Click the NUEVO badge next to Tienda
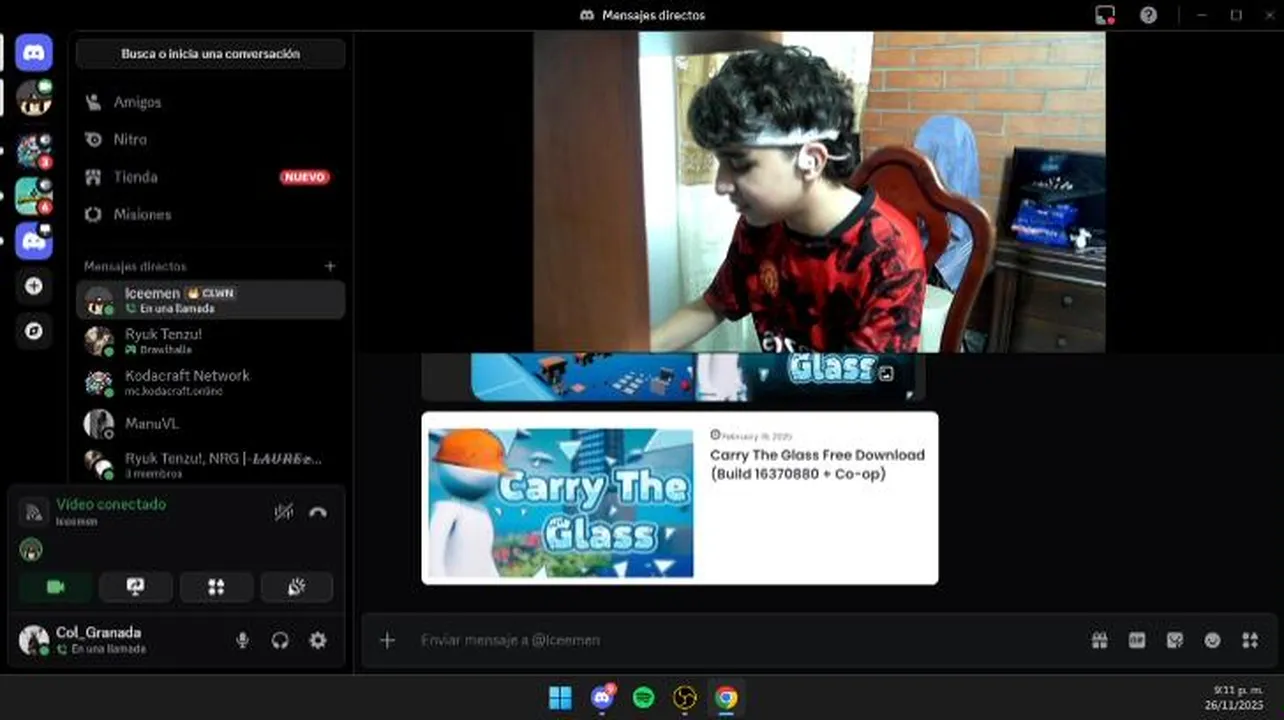Viewport: 1284px width, 720px height. pyautogui.click(x=304, y=177)
